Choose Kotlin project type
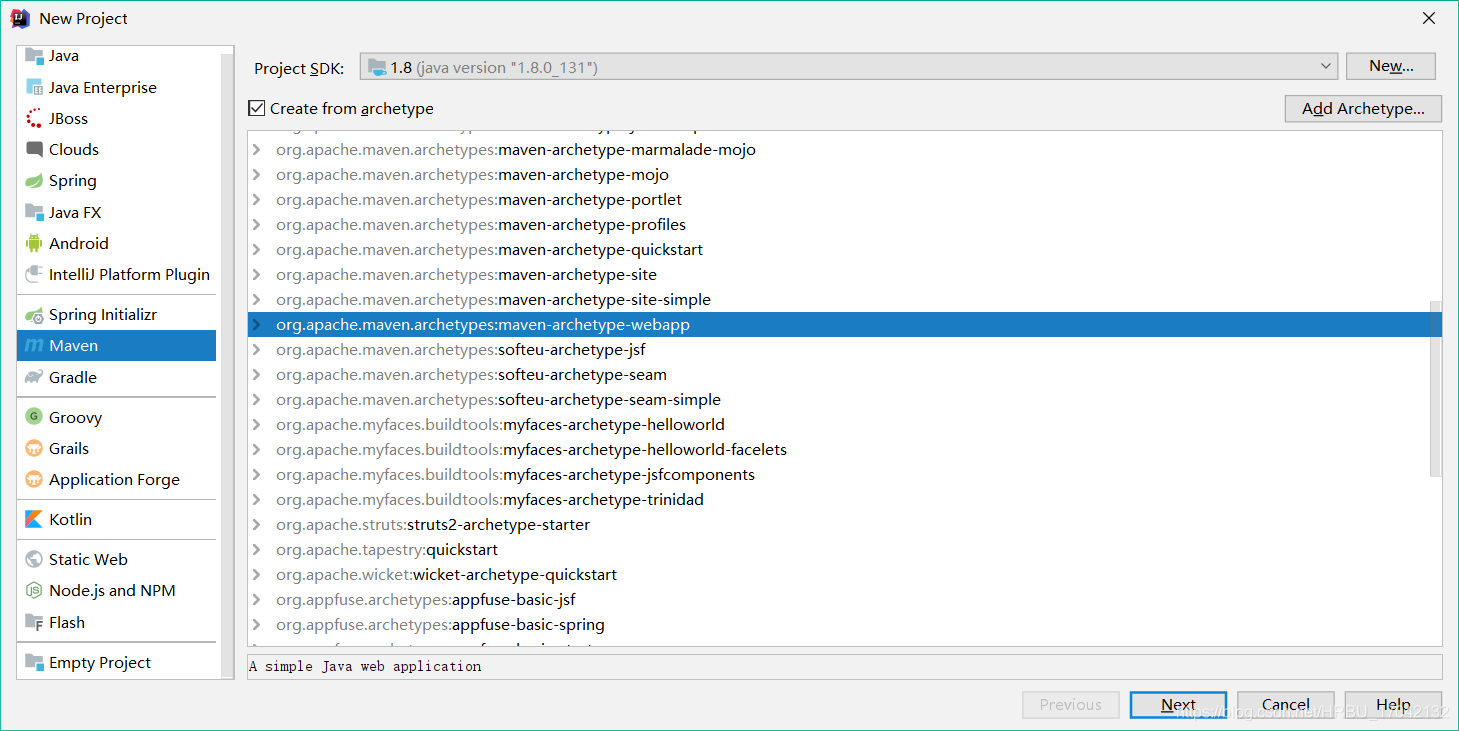 (x=117, y=519)
